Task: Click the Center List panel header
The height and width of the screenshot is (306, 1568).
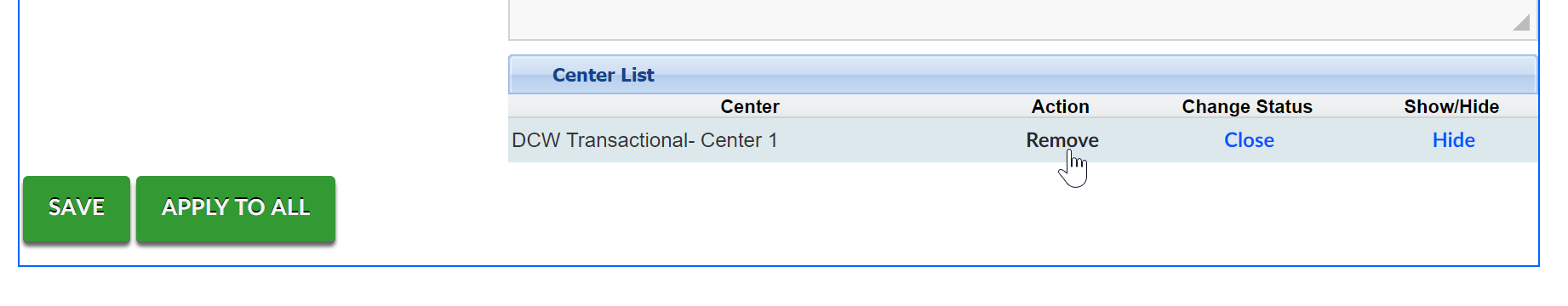Action: (1023, 75)
